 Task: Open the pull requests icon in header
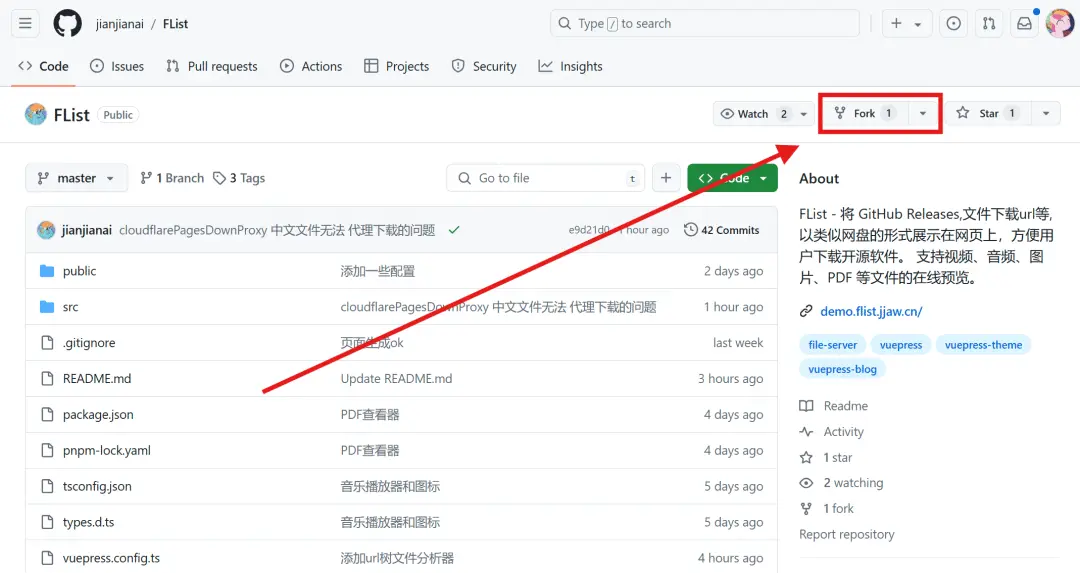[988, 23]
